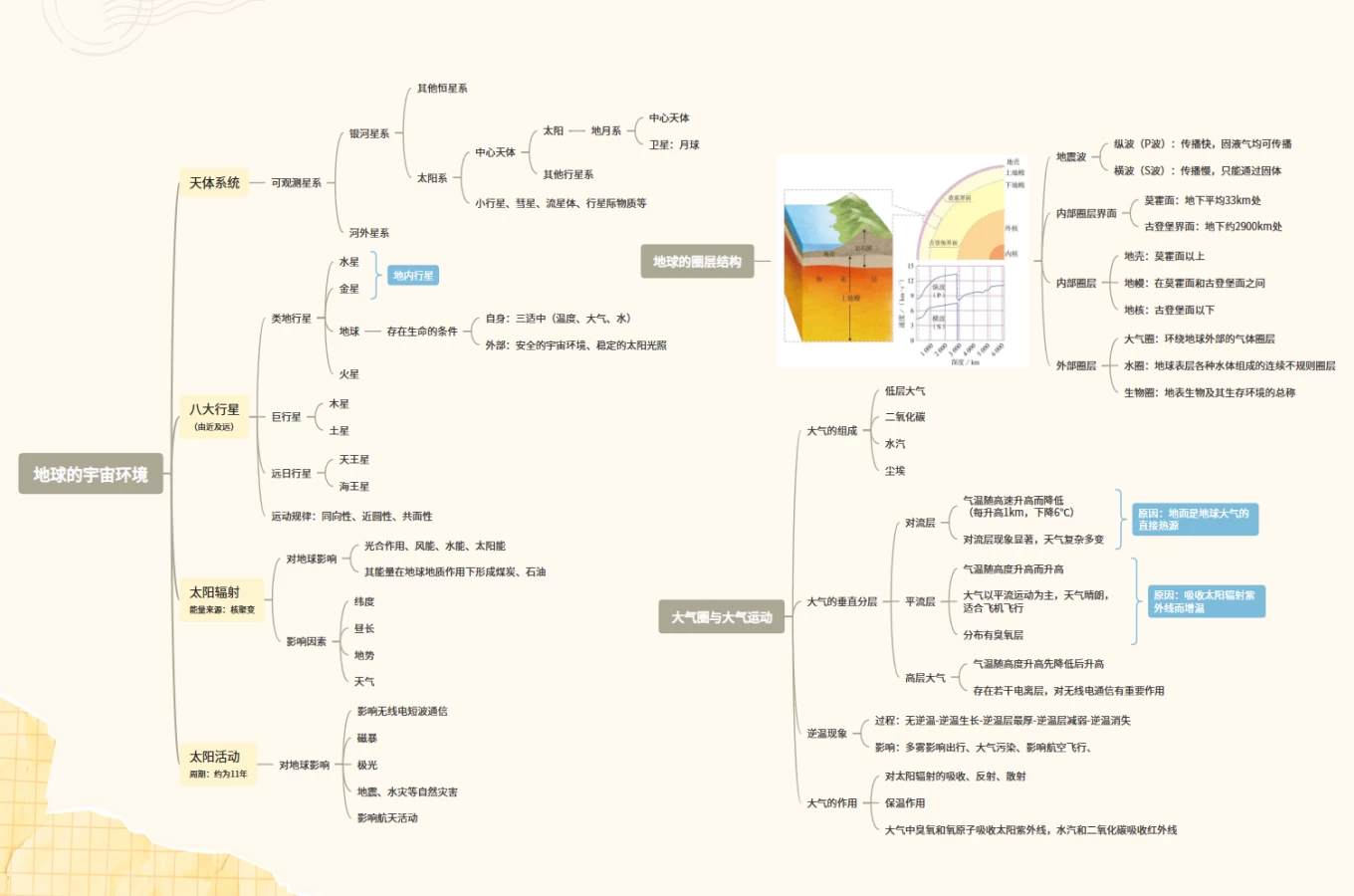1354x896 pixels.
Task: Click the 银河星系 node
Action: pos(369,133)
